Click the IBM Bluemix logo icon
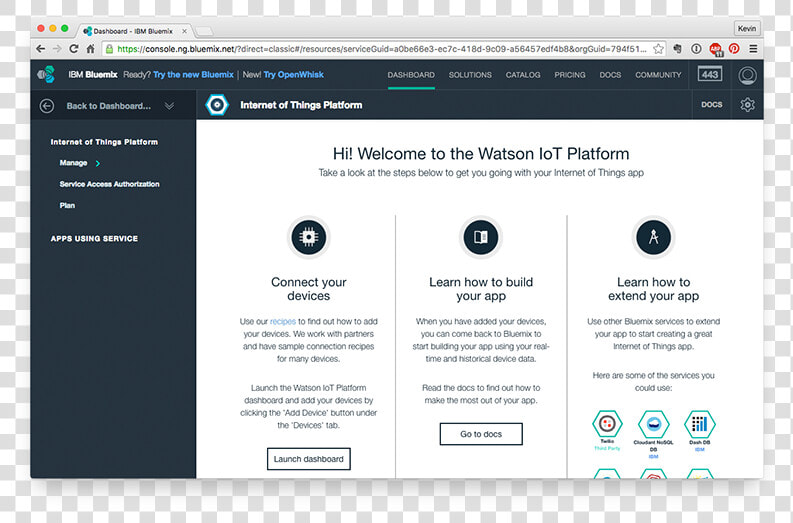Viewport: 793px width, 523px height. tap(46, 75)
